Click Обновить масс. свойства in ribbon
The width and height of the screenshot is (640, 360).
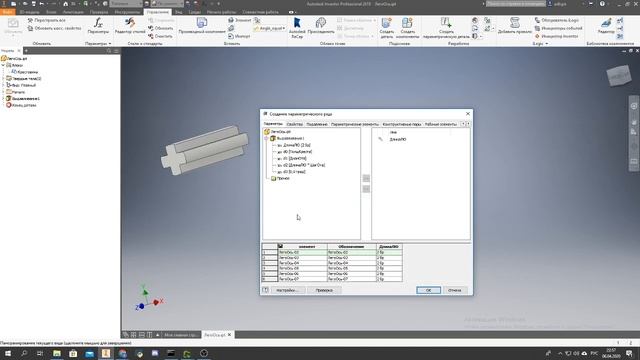(54, 28)
